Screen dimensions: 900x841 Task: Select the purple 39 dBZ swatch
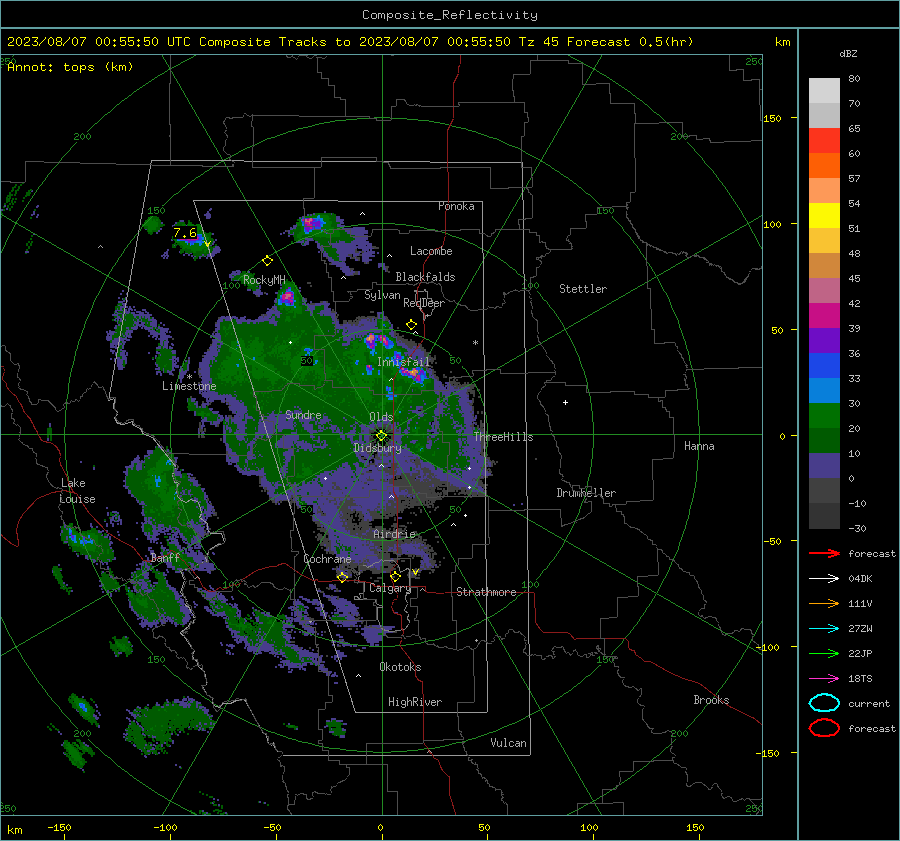824,340
